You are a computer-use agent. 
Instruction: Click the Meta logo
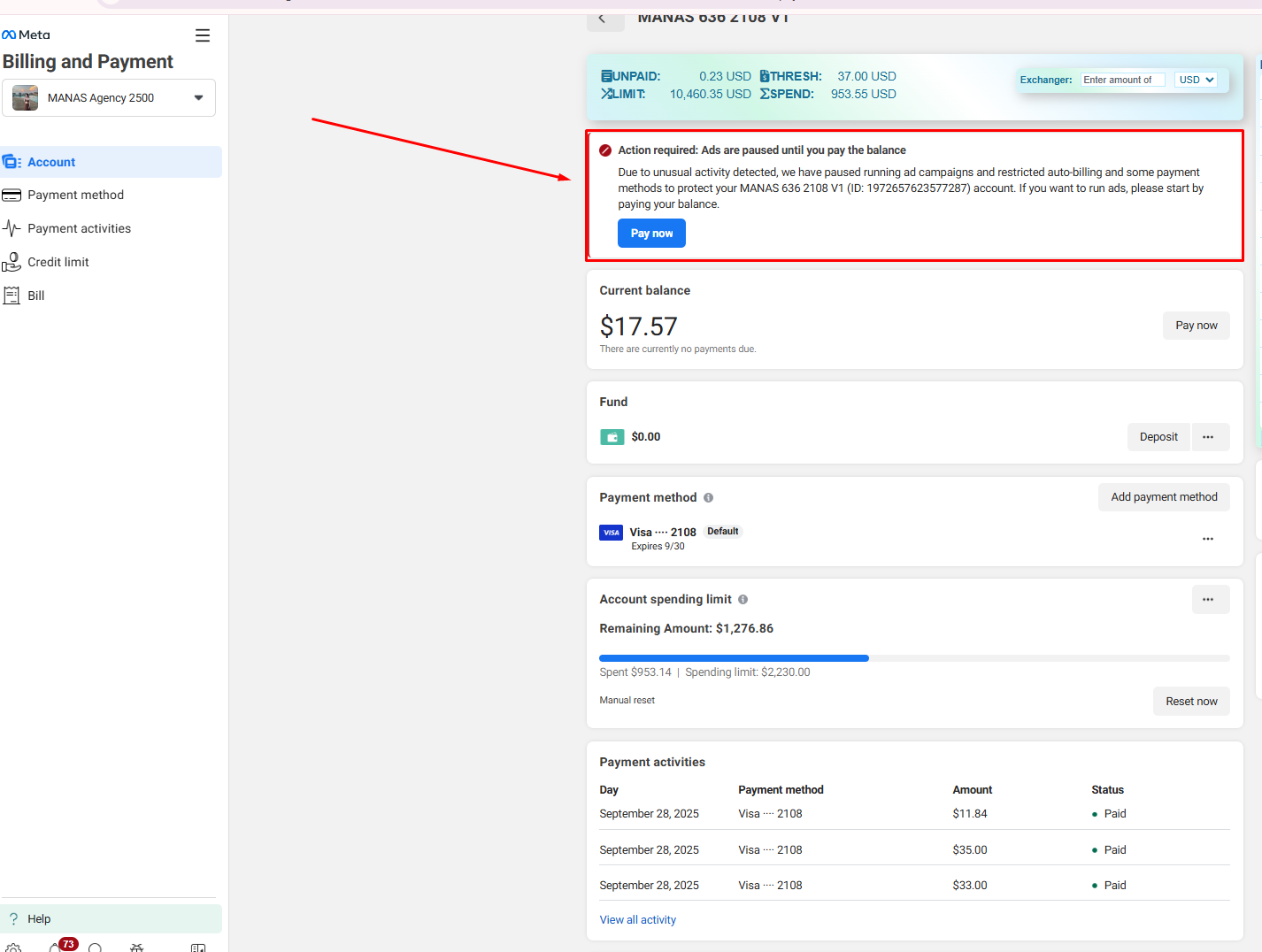click(x=26, y=35)
